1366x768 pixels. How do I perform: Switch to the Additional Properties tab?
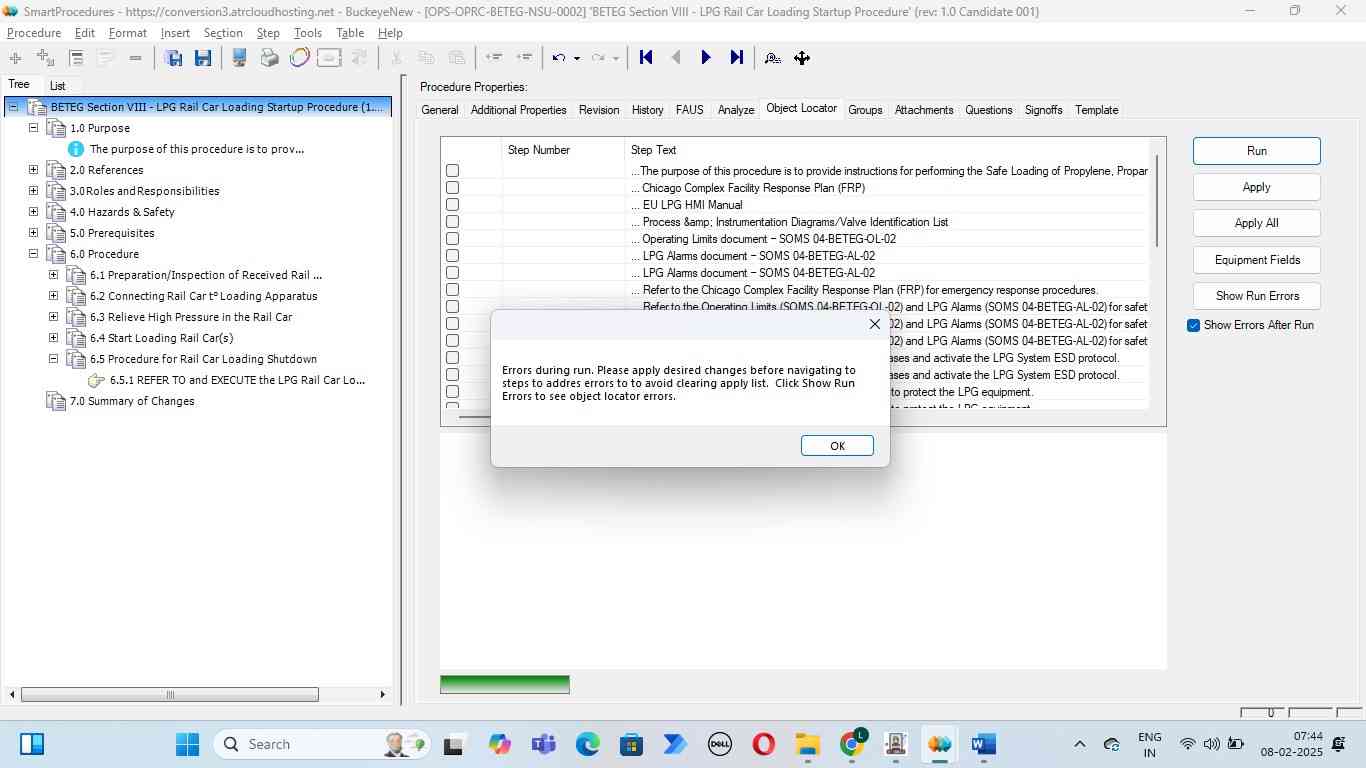pyautogui.click(x=518, y=110)
